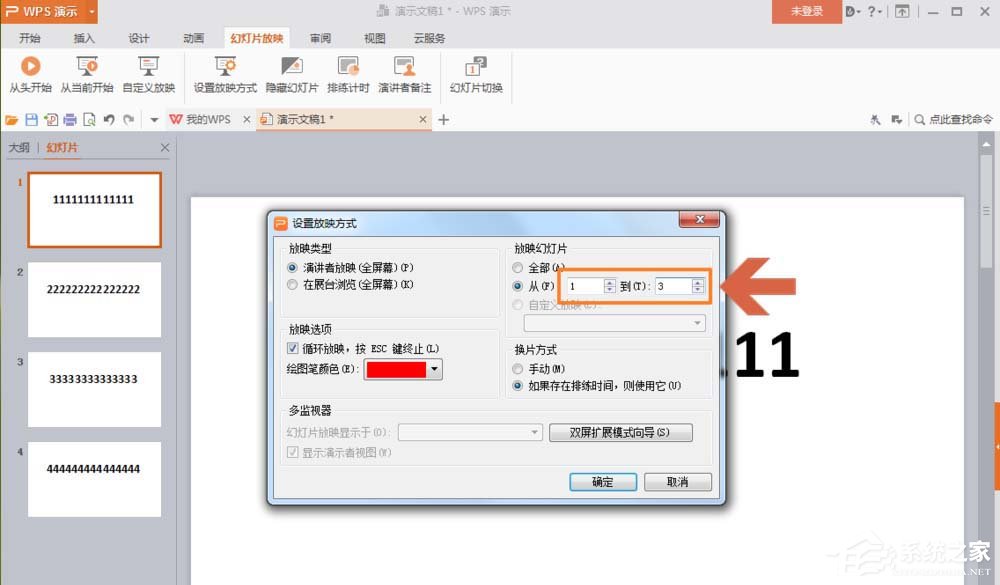Launch 双屏扩展模式向导 wizard
Viewport: 1000px width, 585px height.
click(620, 432)
